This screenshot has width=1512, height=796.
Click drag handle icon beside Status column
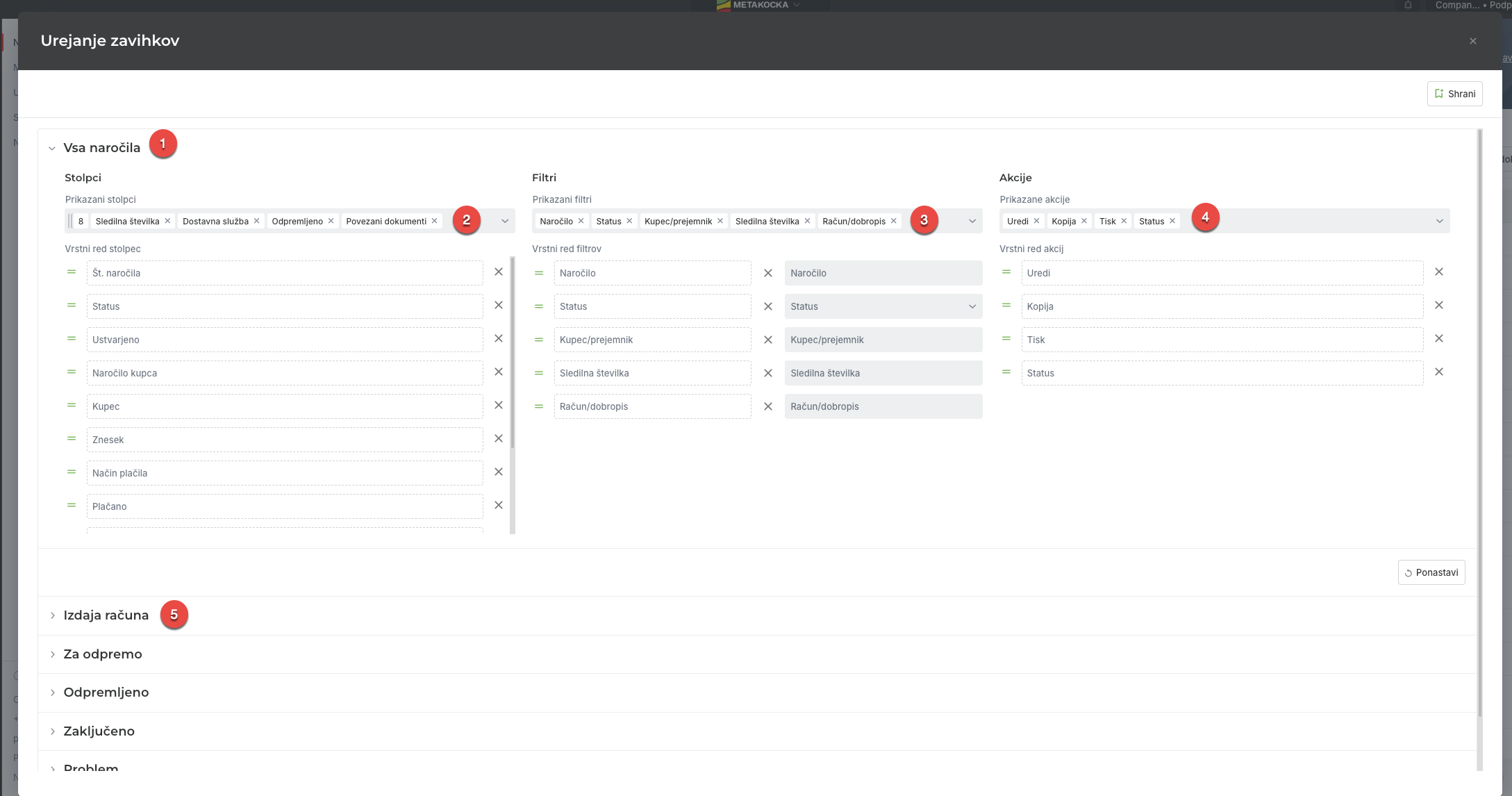point(71,306)
